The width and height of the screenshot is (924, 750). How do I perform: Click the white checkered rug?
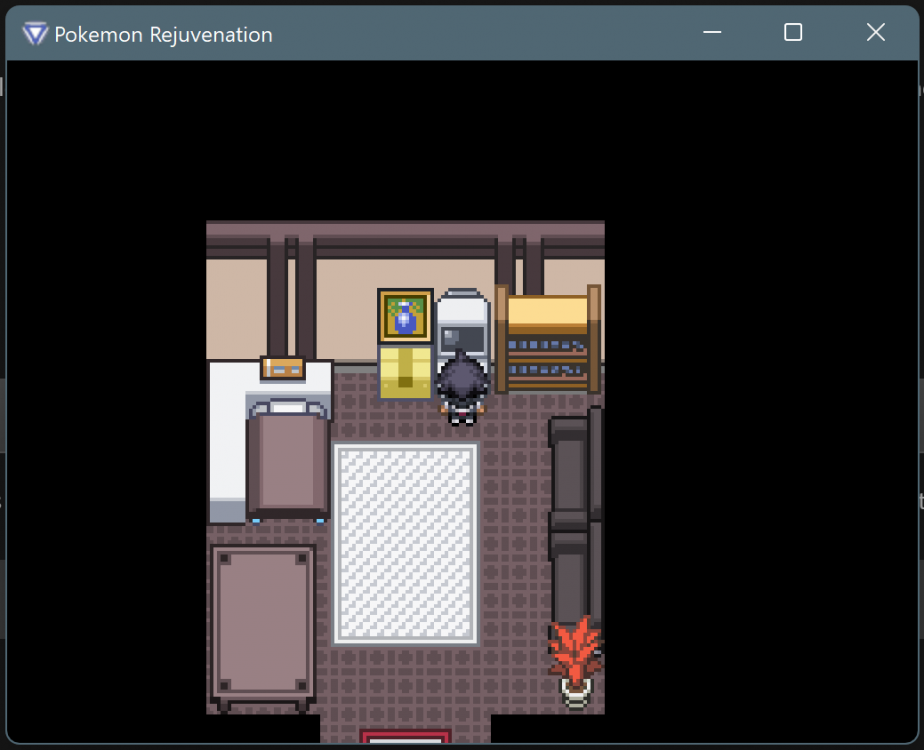tap(405, 544)
